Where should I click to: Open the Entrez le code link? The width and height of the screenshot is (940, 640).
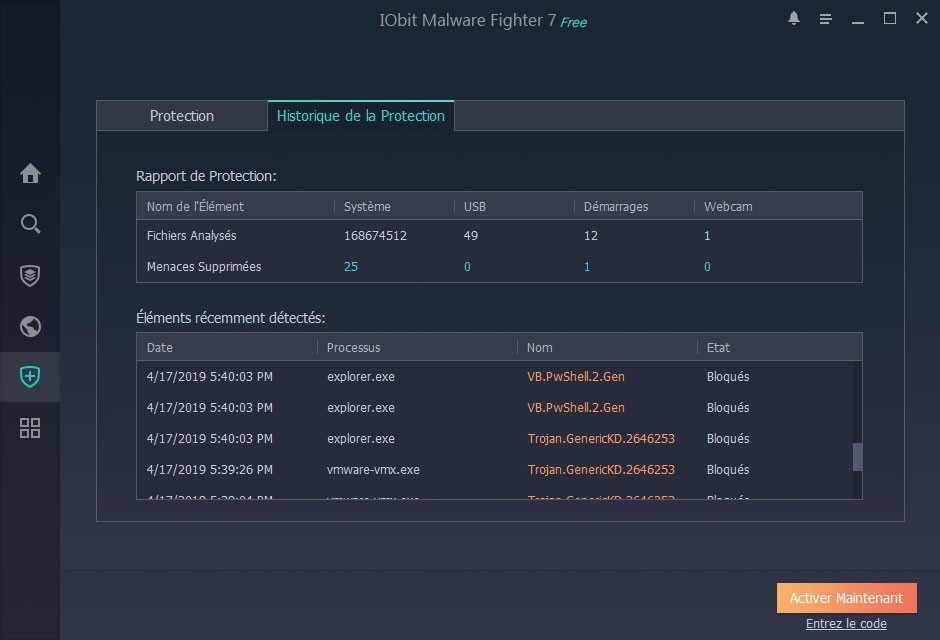[x=846, y=624]
